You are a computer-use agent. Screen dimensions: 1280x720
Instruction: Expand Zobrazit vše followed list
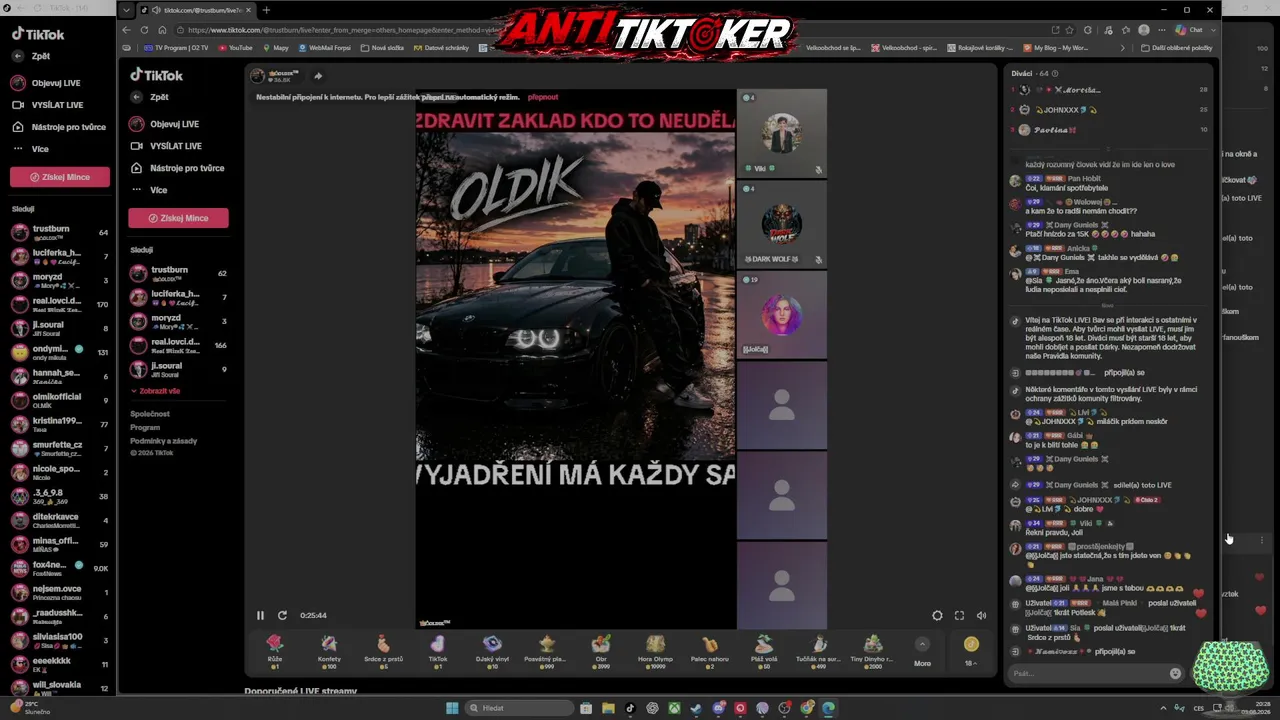155,391
